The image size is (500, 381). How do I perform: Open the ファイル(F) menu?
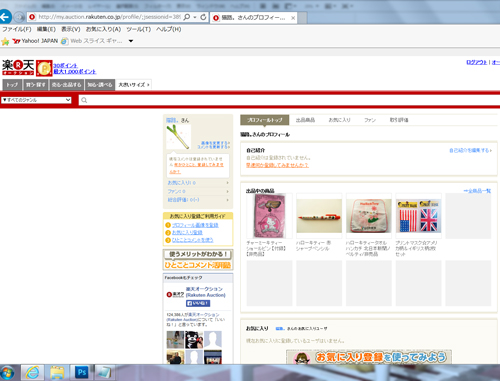17,29
